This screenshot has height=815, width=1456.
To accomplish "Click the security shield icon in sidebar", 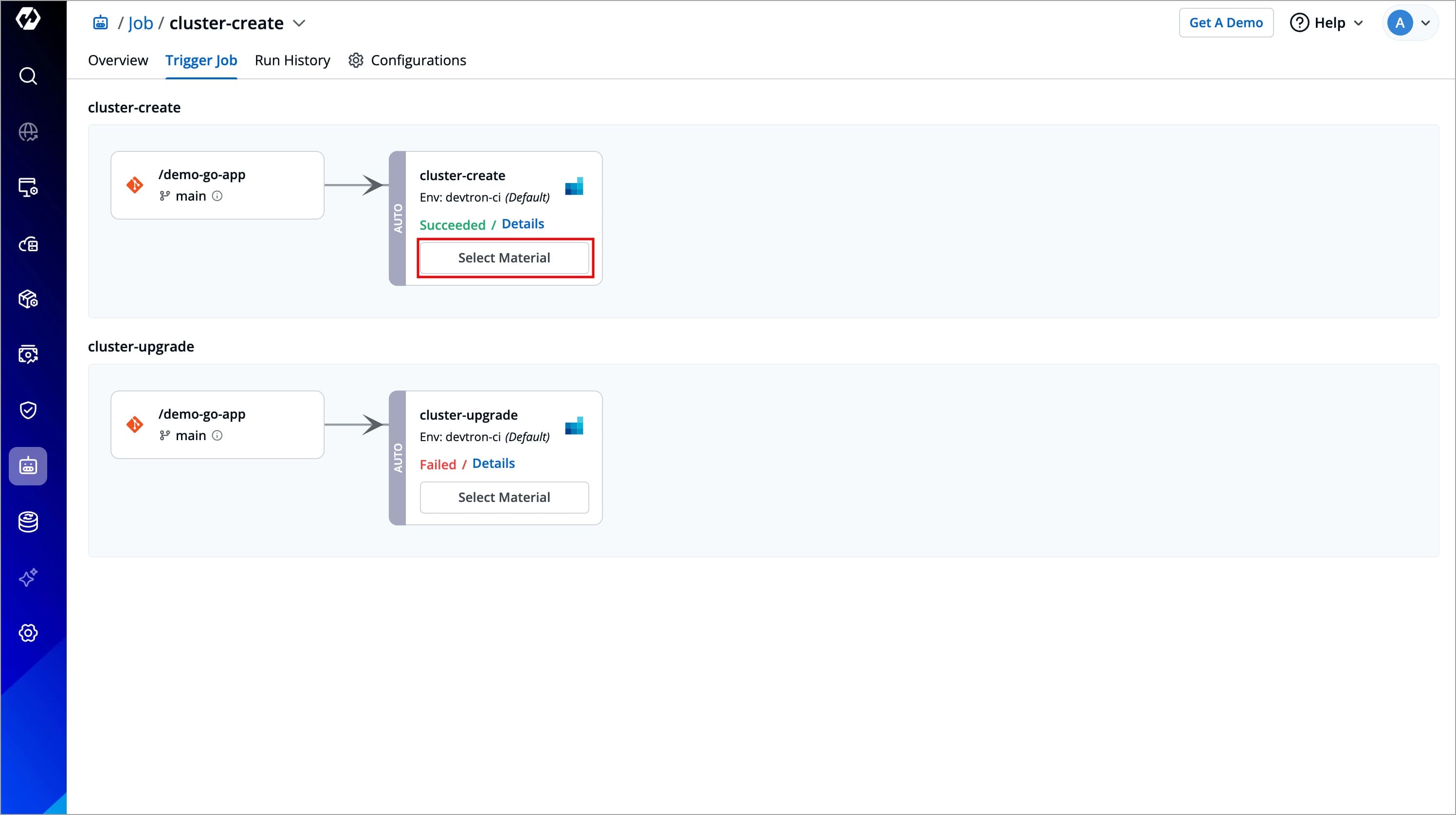I will point(28,410).
